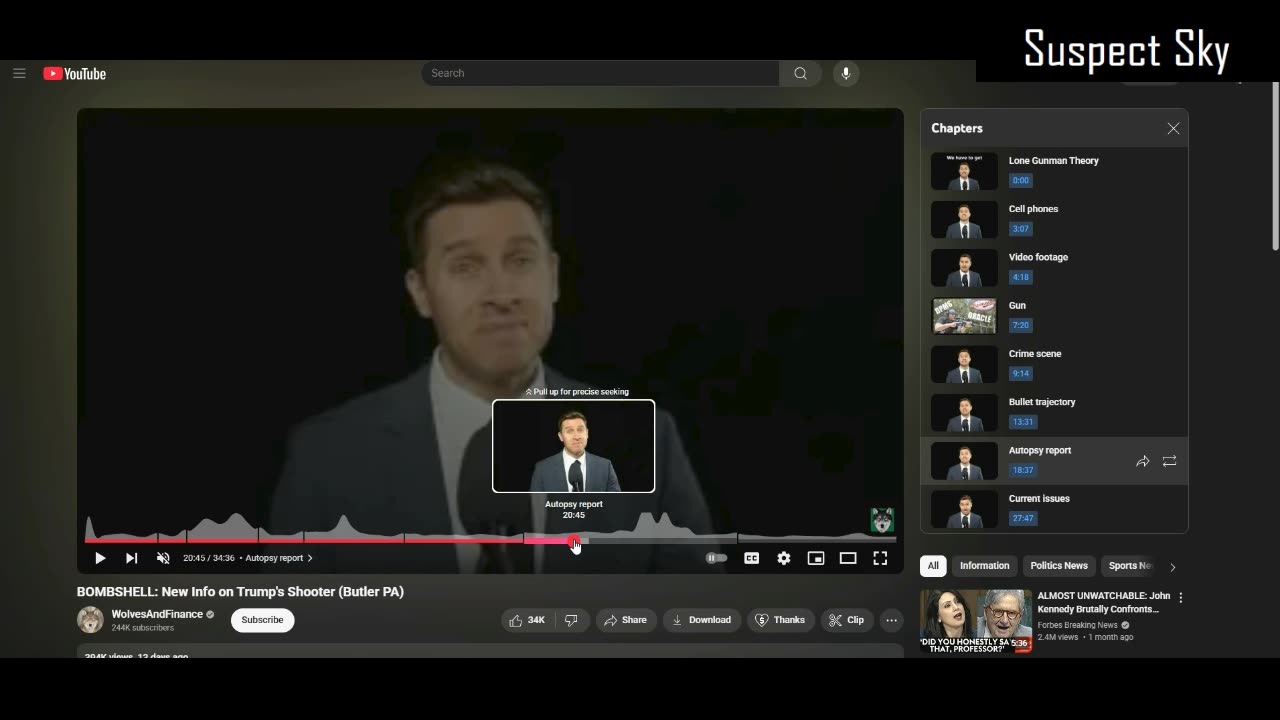
Task: Click the 0:00 timestamp badge
Action: pos(1020,180)
